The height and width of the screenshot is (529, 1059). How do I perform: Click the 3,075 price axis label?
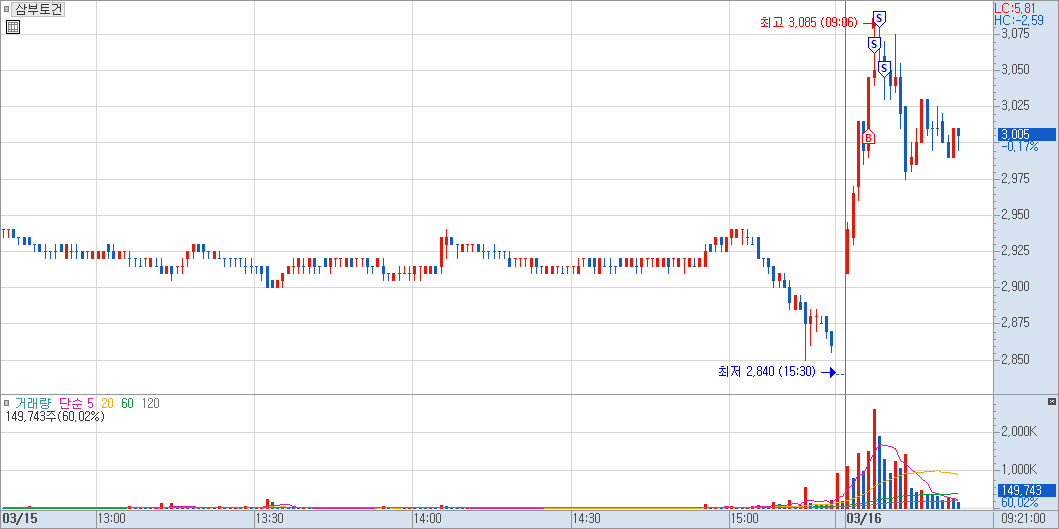click(x=1016, y=33)
